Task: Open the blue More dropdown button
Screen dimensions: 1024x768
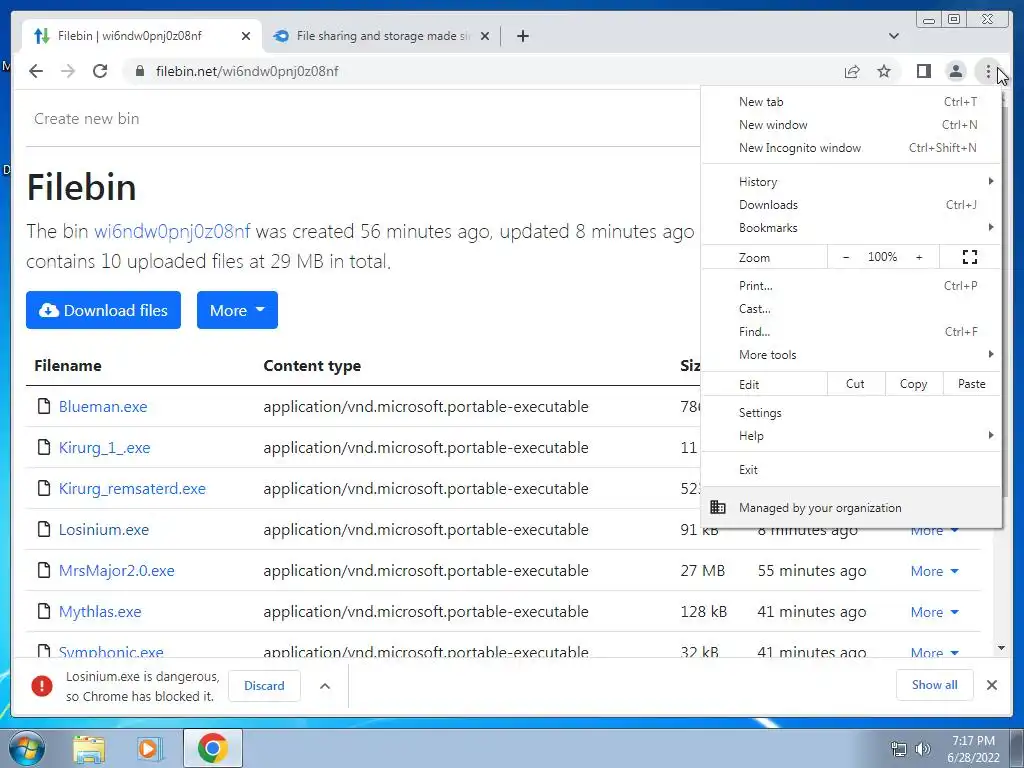Action: tap(237, 310)
